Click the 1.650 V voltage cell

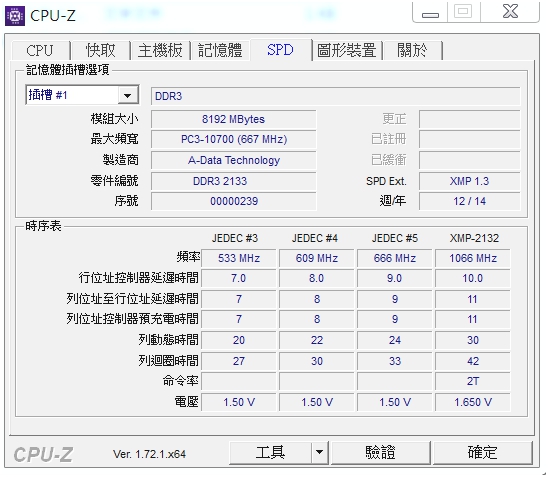pyautogui.click(x=473, y=402)
